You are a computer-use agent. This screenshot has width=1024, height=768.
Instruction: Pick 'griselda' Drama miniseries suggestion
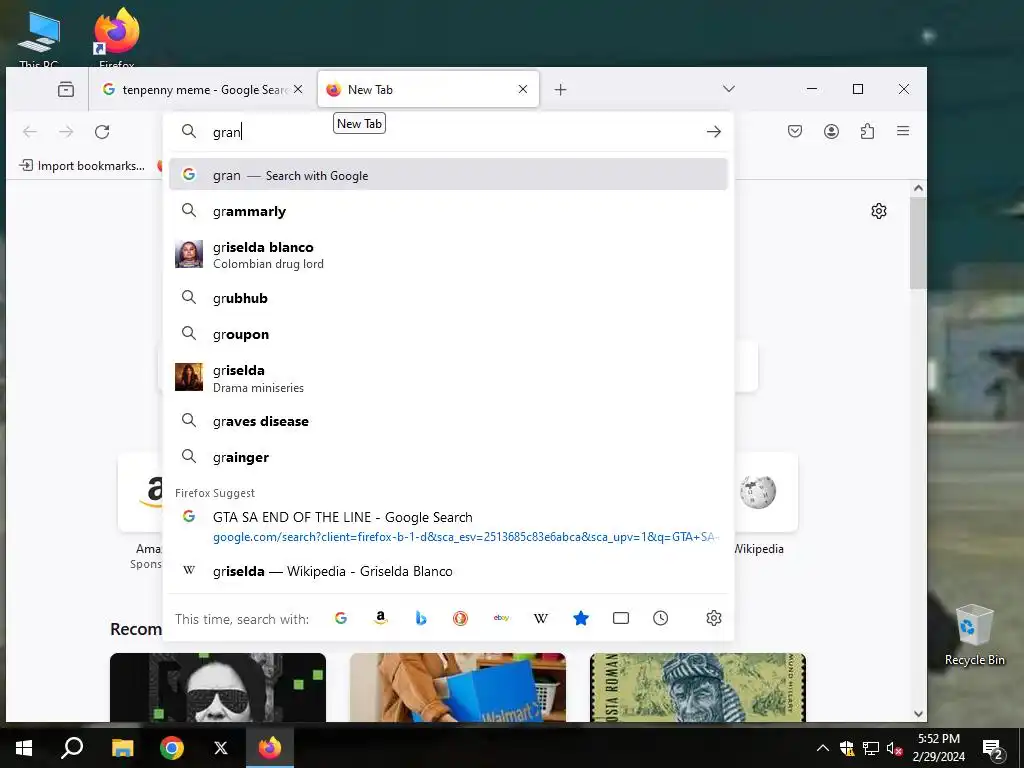[x=448, y=377]
